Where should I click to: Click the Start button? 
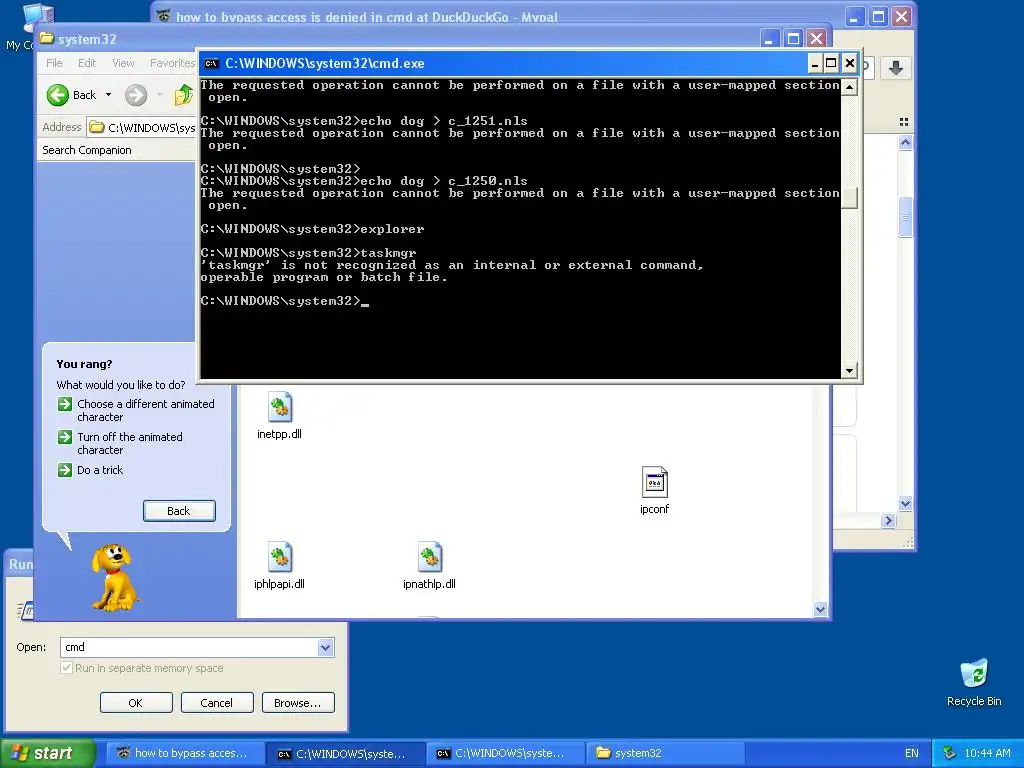(47, 753)
